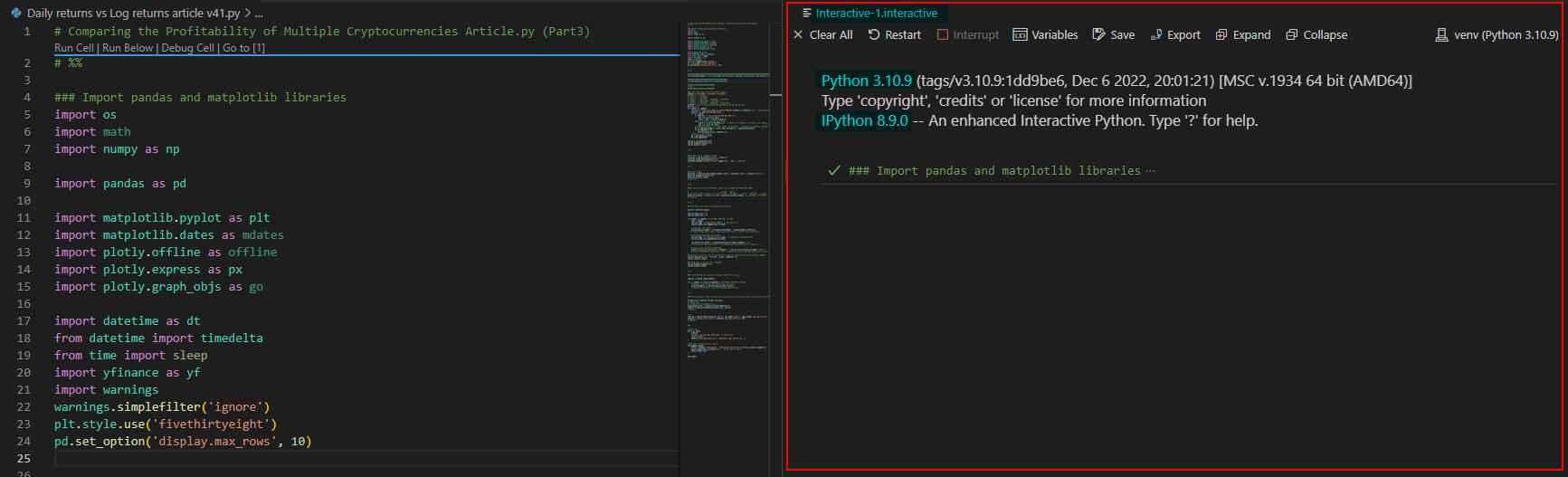Viewport: 1568px width, 477px height.
Task: Click 'import plotly.graph_objs as go' line
Action: pos(158,286)
